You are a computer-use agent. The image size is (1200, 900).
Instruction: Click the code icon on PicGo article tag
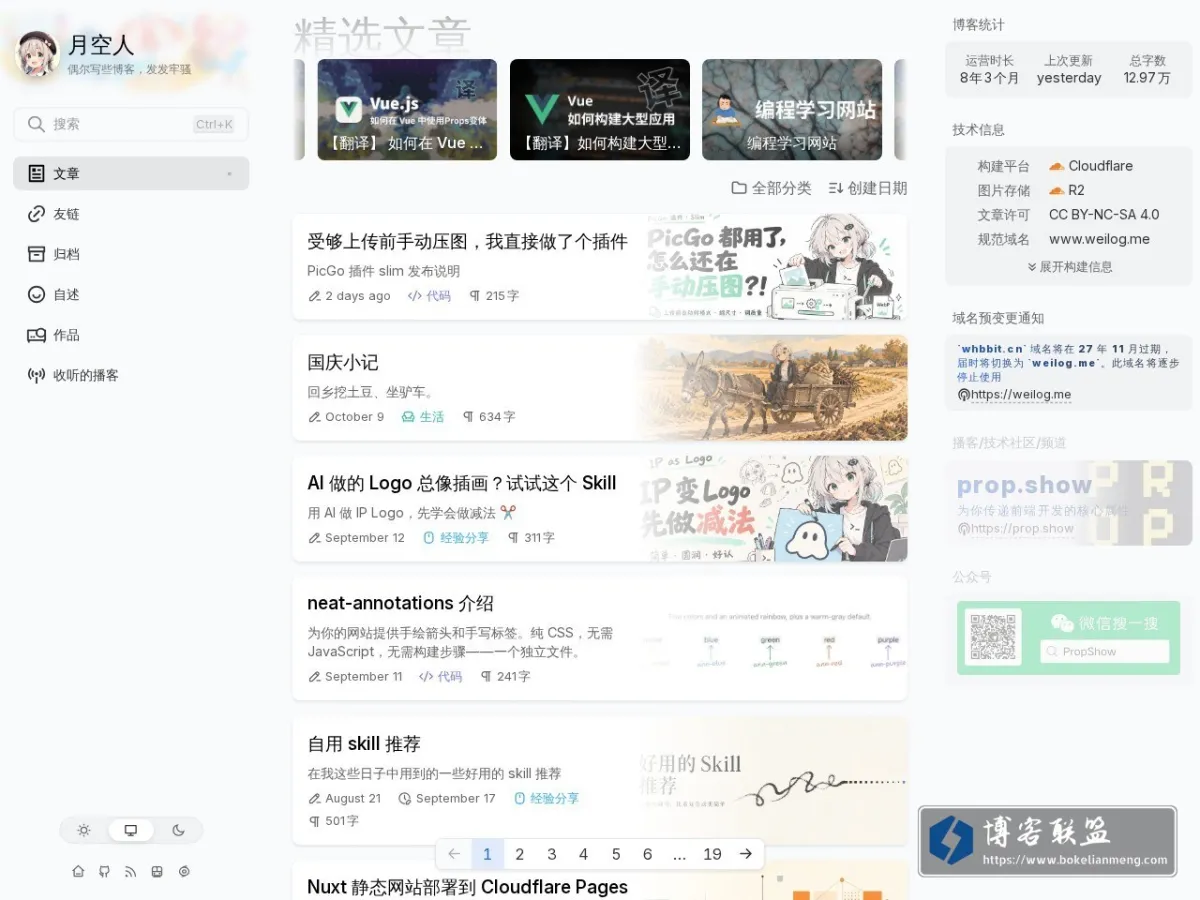click(x=415, y=296)
